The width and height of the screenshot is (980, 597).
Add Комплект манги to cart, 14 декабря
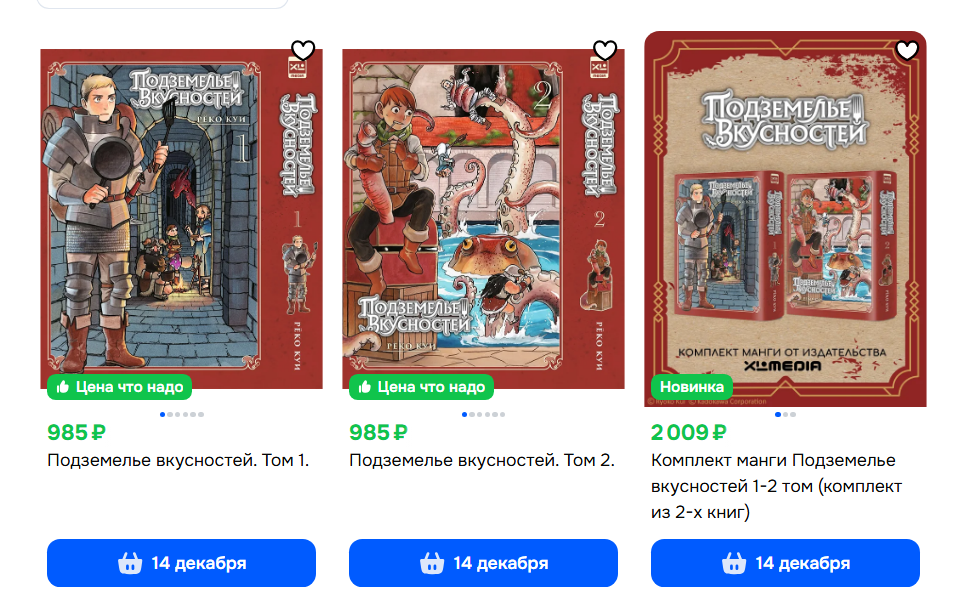pyautogui.click(x=785, y=563)
